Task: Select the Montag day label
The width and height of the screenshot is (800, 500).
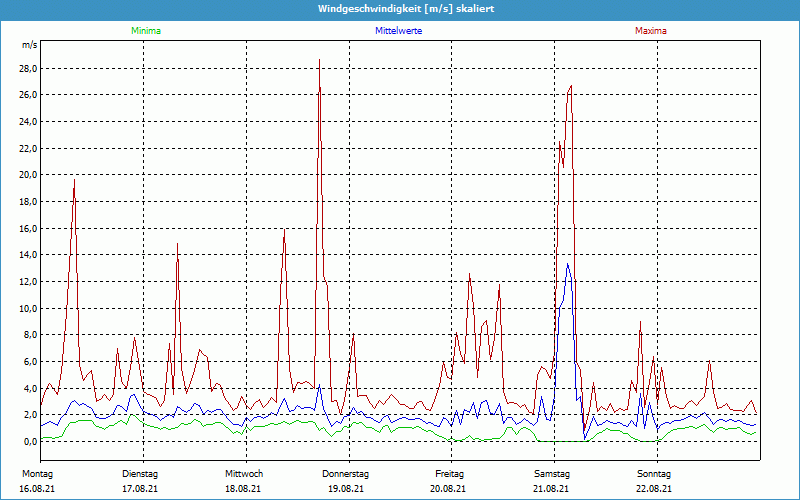Action: 37,473
